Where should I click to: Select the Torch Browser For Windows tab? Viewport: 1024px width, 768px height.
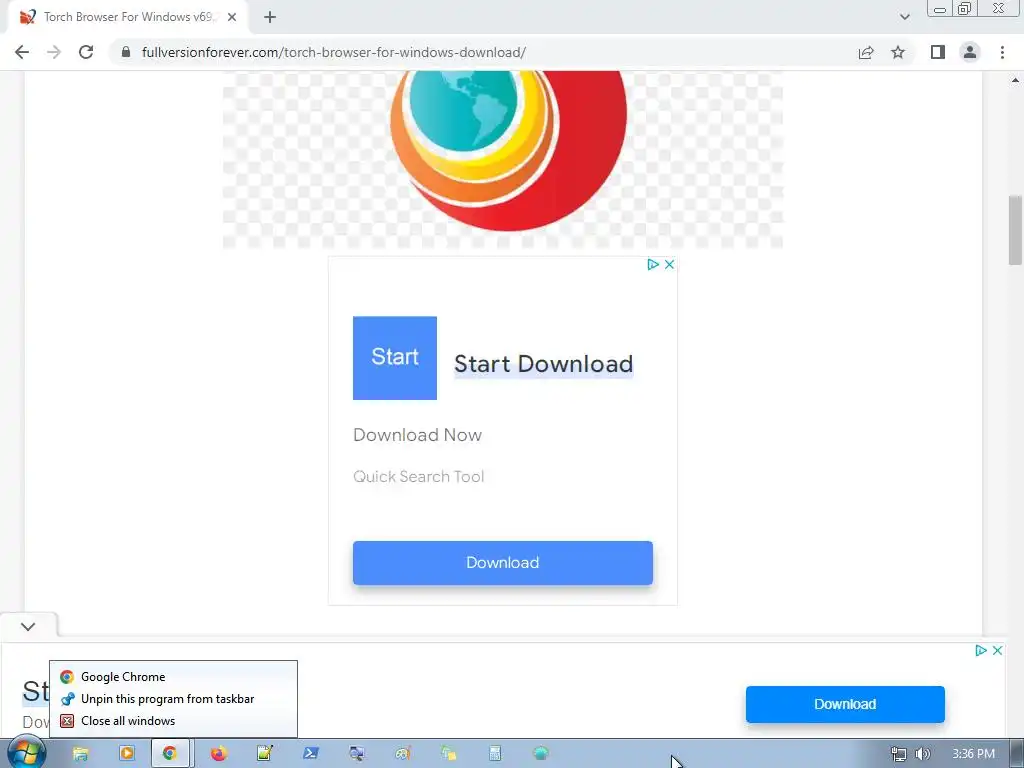128,18
